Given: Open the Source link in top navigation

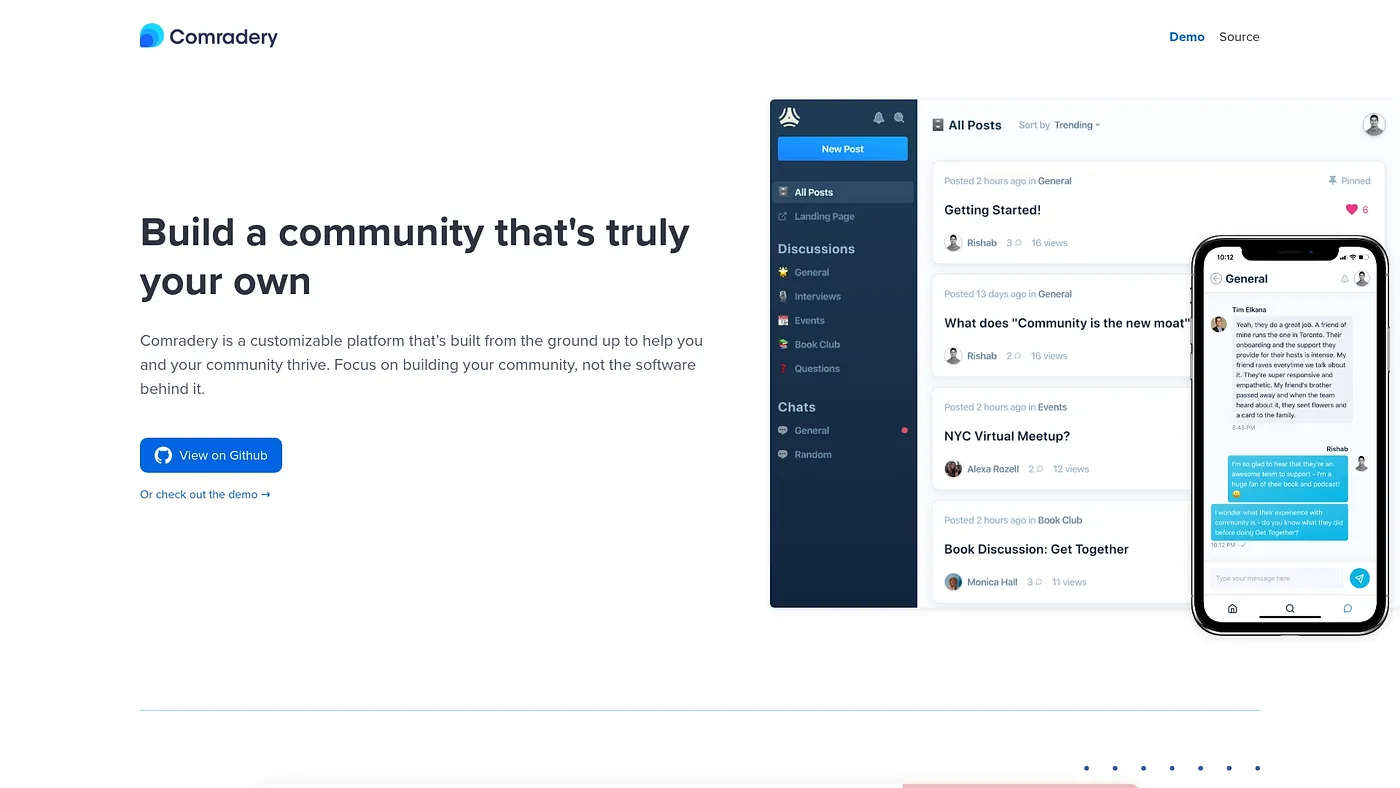Looking at the screenshot, I should tap(1239, 37).
